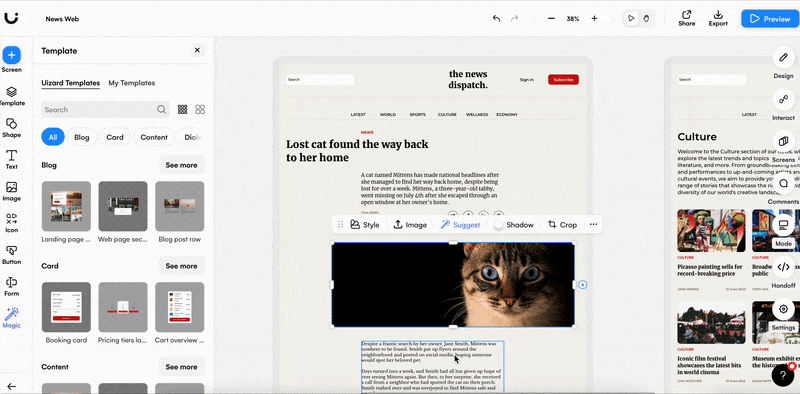Click the template Search field
The image size is (800, 394).
click(106, 109)
